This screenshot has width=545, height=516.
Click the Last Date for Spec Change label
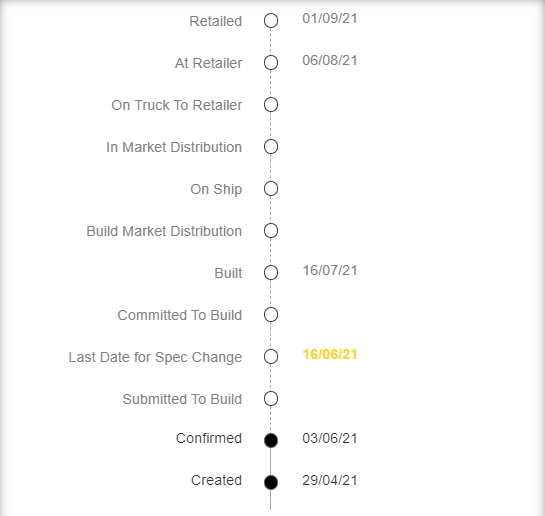(x=155, y=358)
